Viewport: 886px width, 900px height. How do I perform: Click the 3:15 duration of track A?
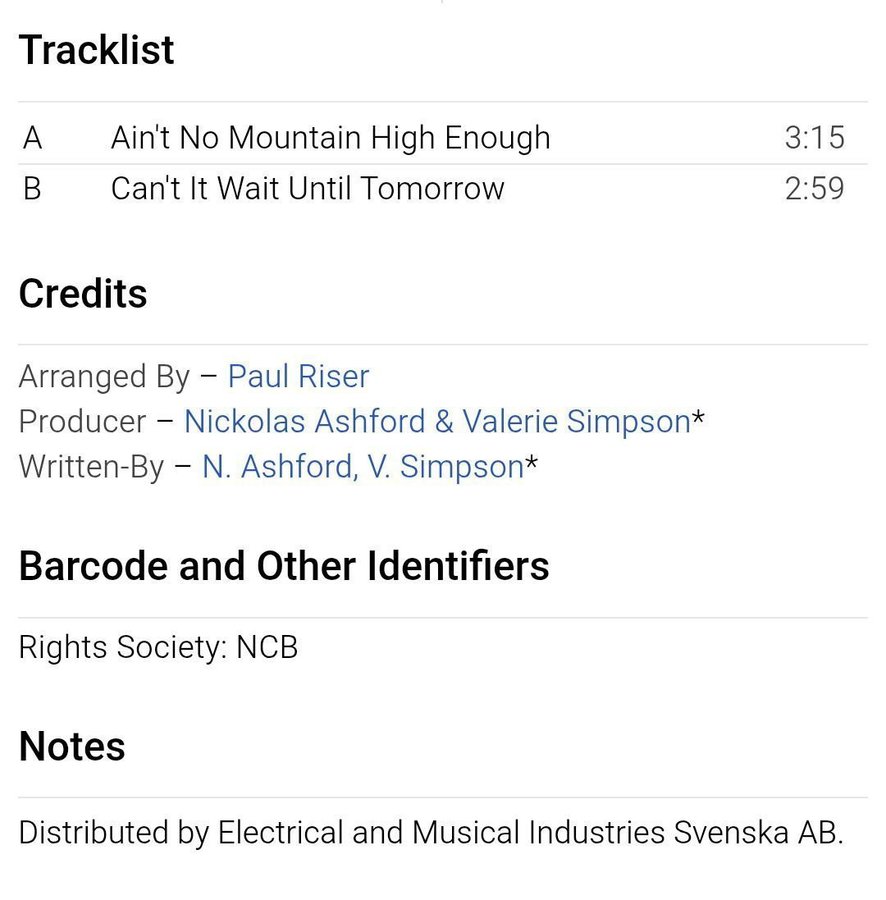pos(814,138)
